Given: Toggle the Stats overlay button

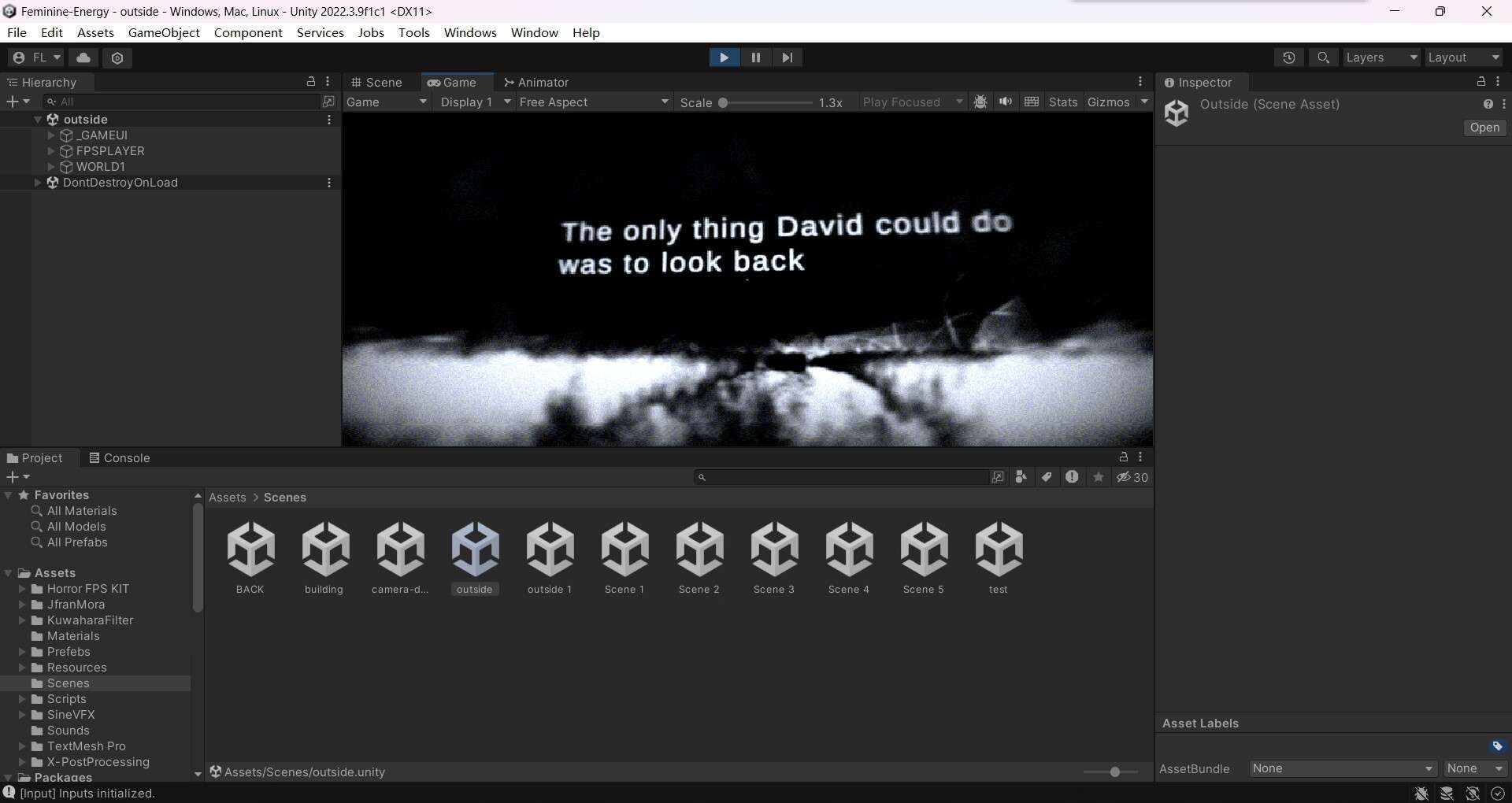Looking at the screenshot, I should click(1062, 102).
